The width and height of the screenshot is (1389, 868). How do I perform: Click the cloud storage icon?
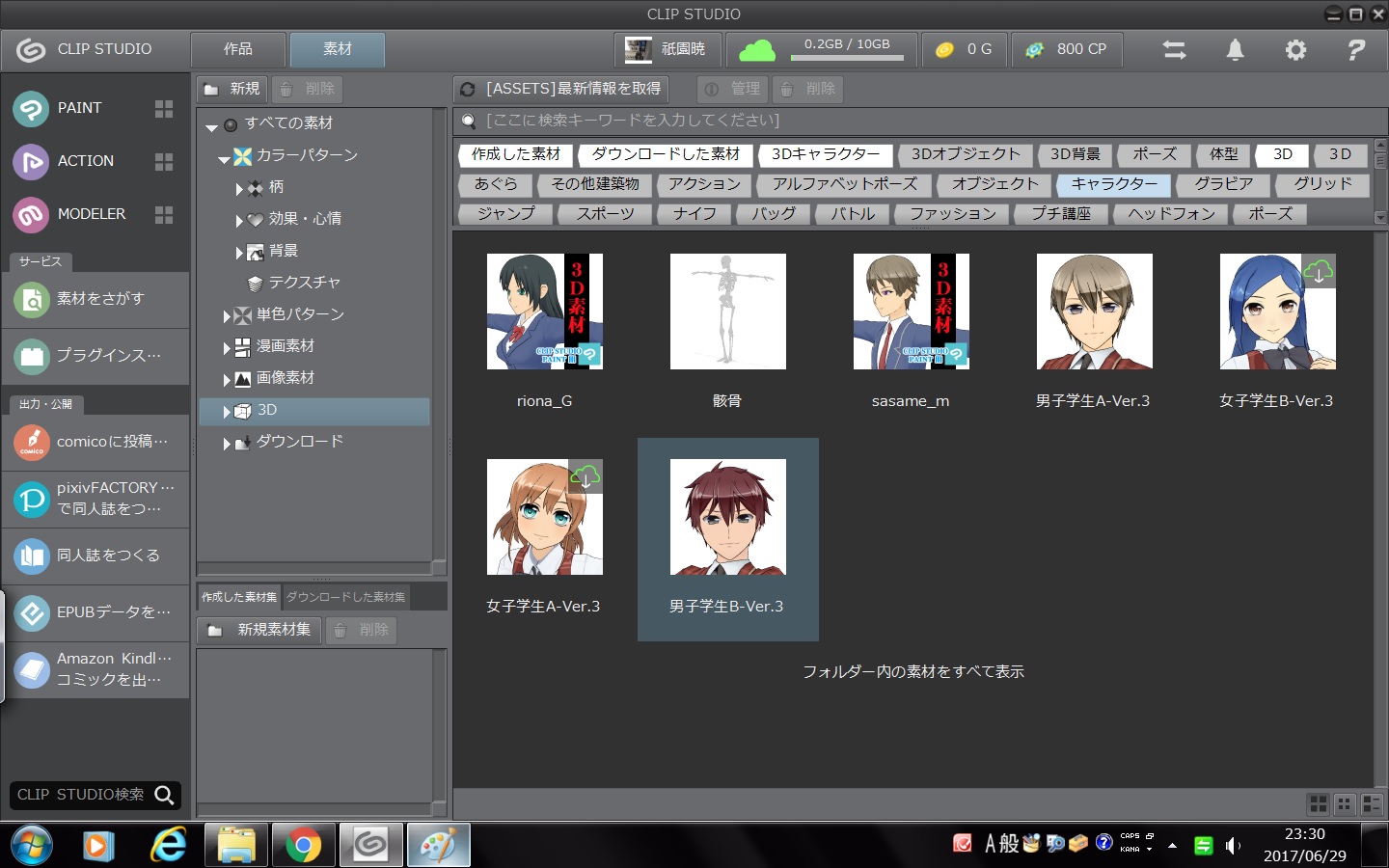click(757, 49)
